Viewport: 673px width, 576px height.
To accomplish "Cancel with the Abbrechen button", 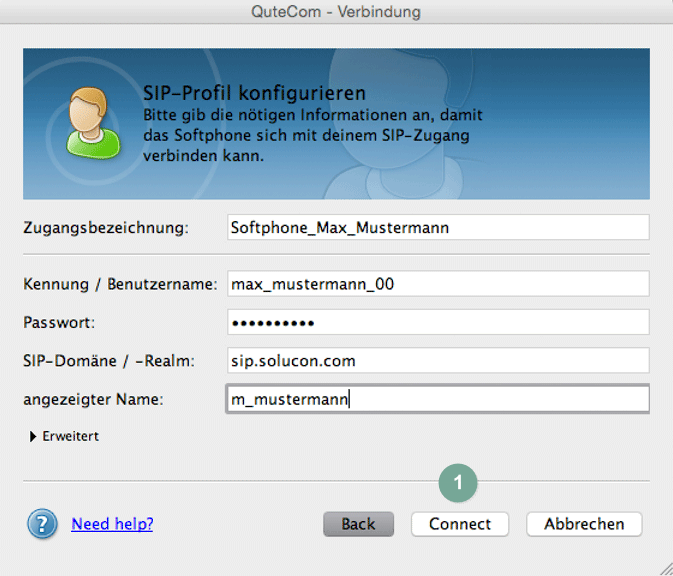I will pos(584,524).
